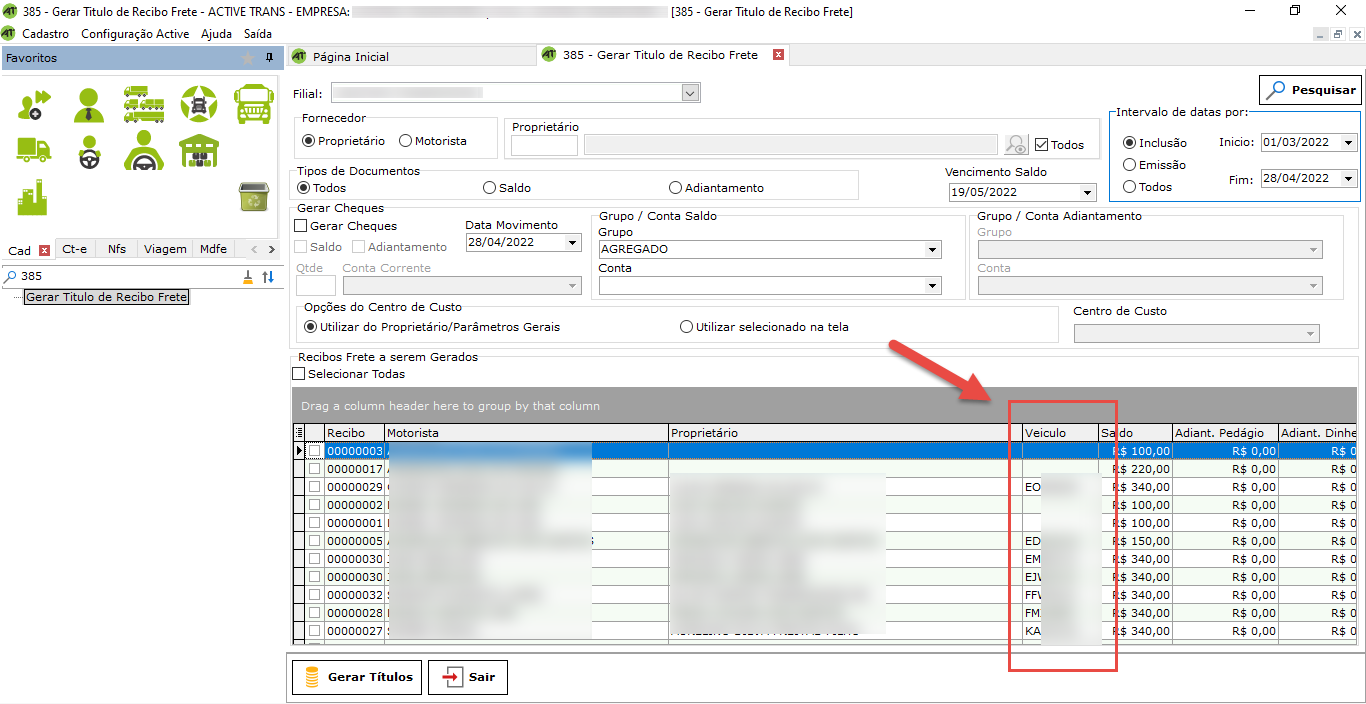
Task: Click the proprietário lookup icon beside Todos
Action: click(x=1016, y=145)
